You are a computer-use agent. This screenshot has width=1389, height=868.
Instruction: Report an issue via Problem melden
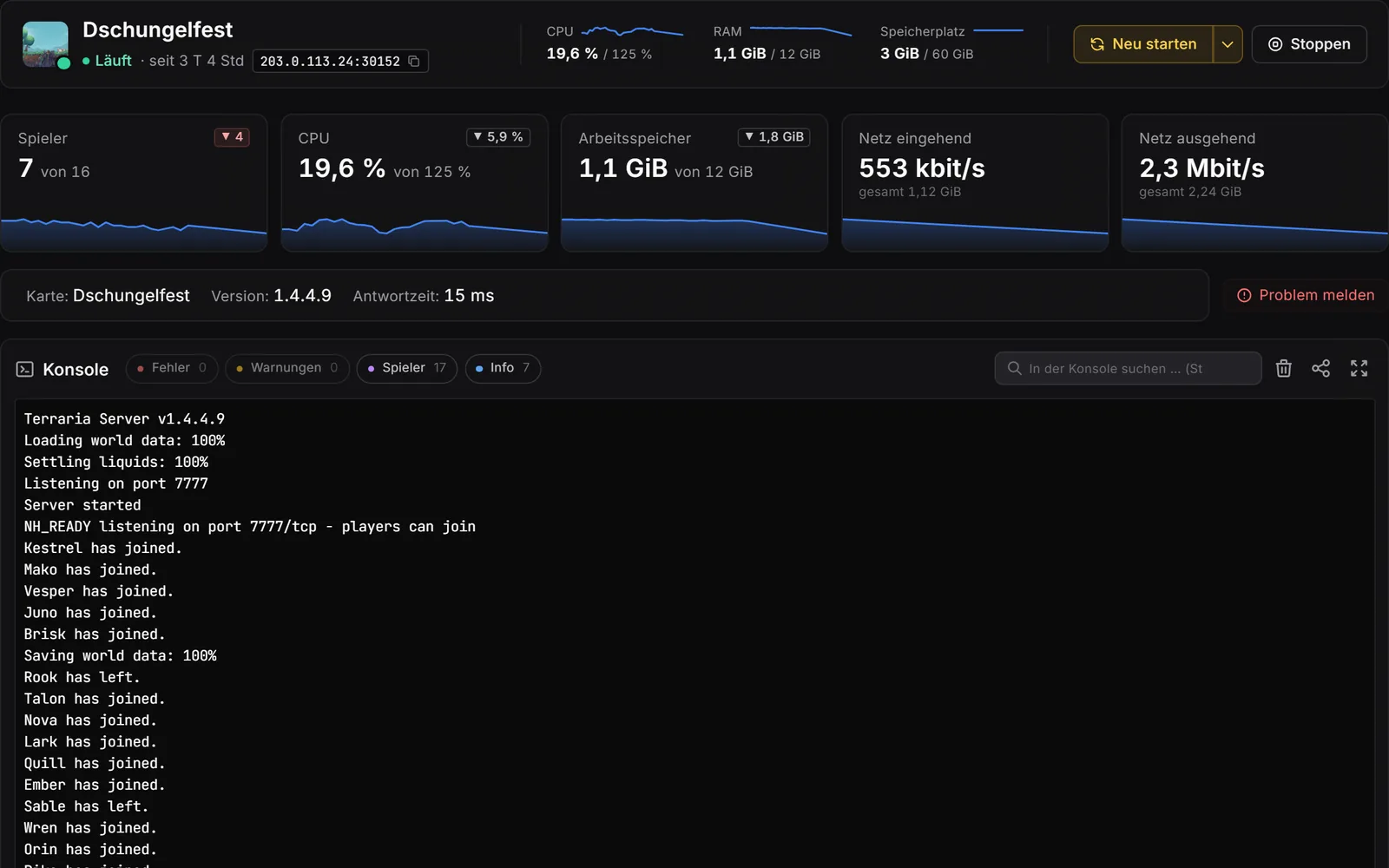[1306, 295]
